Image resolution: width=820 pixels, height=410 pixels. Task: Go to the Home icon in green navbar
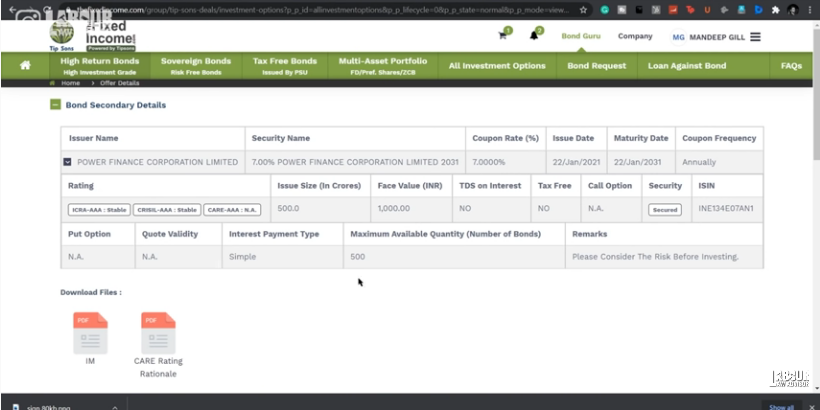25,65
